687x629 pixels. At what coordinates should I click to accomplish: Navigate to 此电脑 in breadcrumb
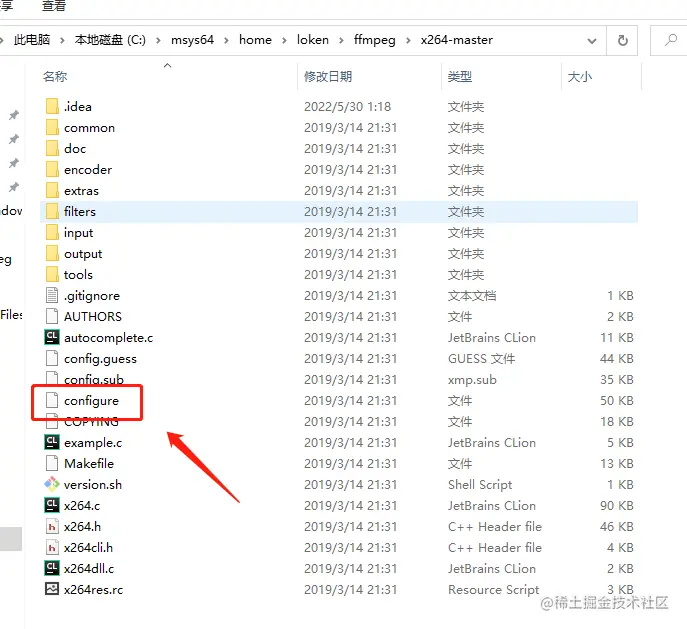(32, 40)
